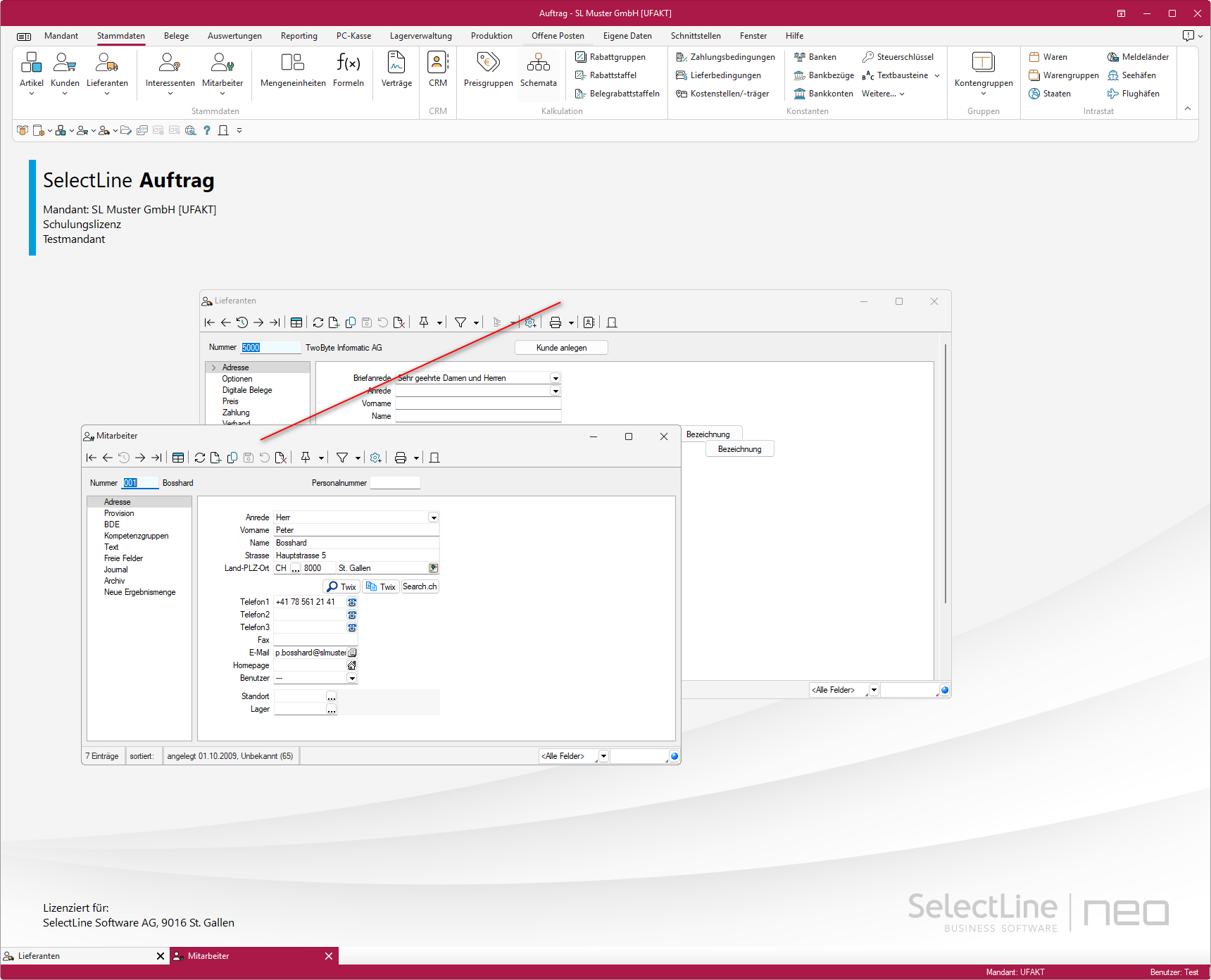Open the Schemata ribbon icon
Viewport: 1211px width, 980px height.
coord(539,70)
